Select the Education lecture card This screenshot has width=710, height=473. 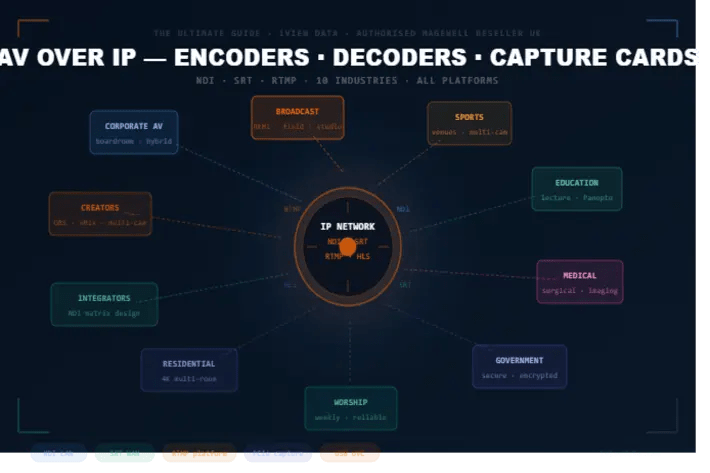577,189
